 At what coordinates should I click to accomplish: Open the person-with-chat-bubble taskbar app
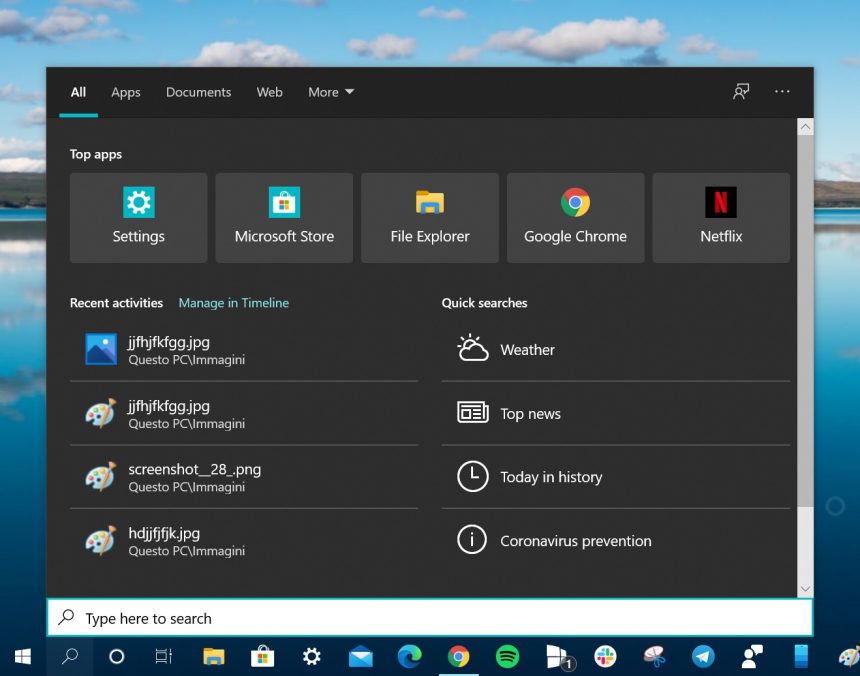pos(752,656)
